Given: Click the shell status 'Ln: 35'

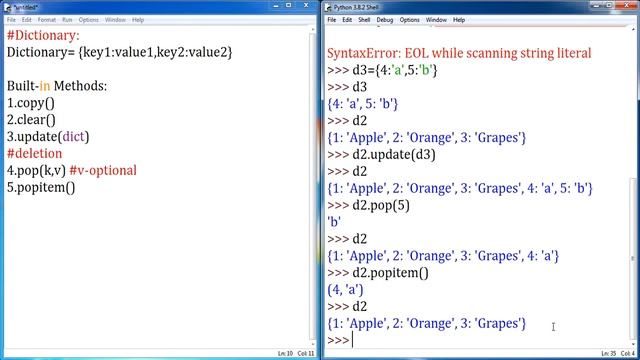Looking at the screenshot, I should pyautogui.click(x=609, y=353).
